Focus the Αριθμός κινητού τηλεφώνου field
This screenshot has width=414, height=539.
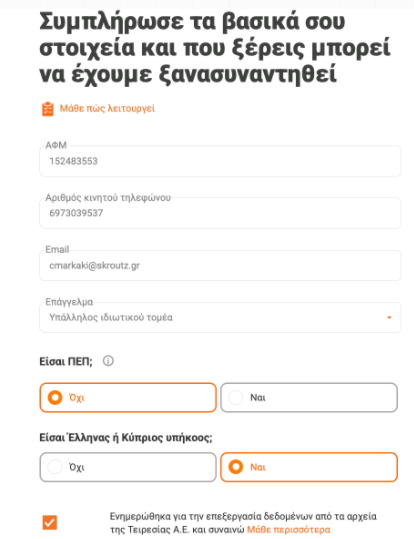220,213
